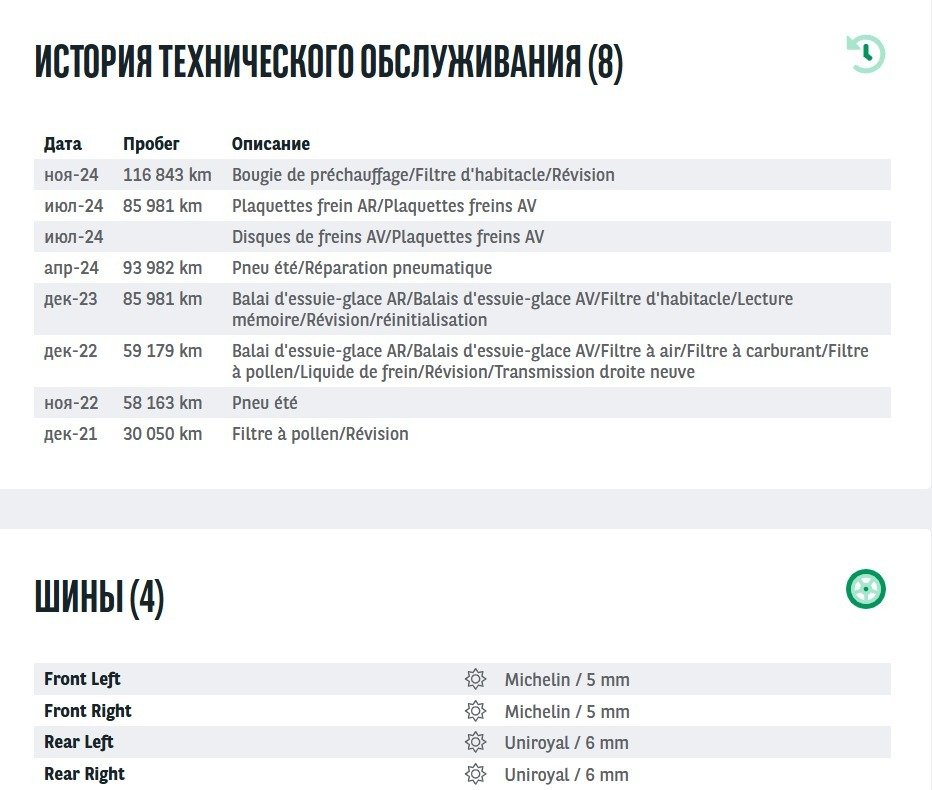Click the Michelin / 5 mm value for Front Right

click(567, 712)
